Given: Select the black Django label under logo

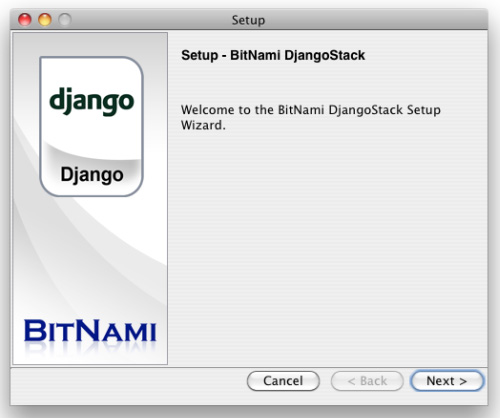Looking at the screenshot, I should point(92,175).
